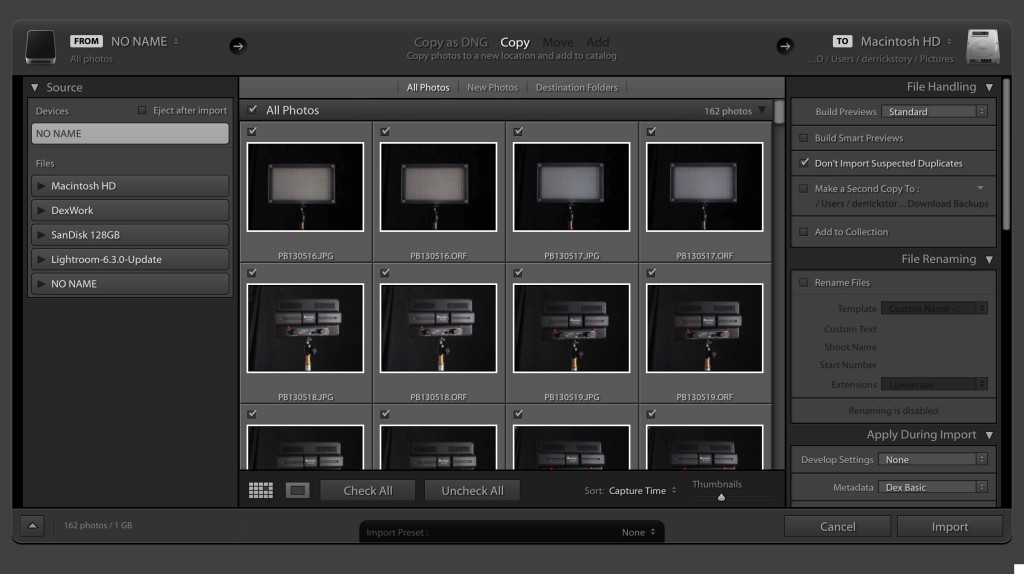The image size is (1024, 574).
Task: Collapse the Source panel triangle
Action: click(x=34, y=88)
